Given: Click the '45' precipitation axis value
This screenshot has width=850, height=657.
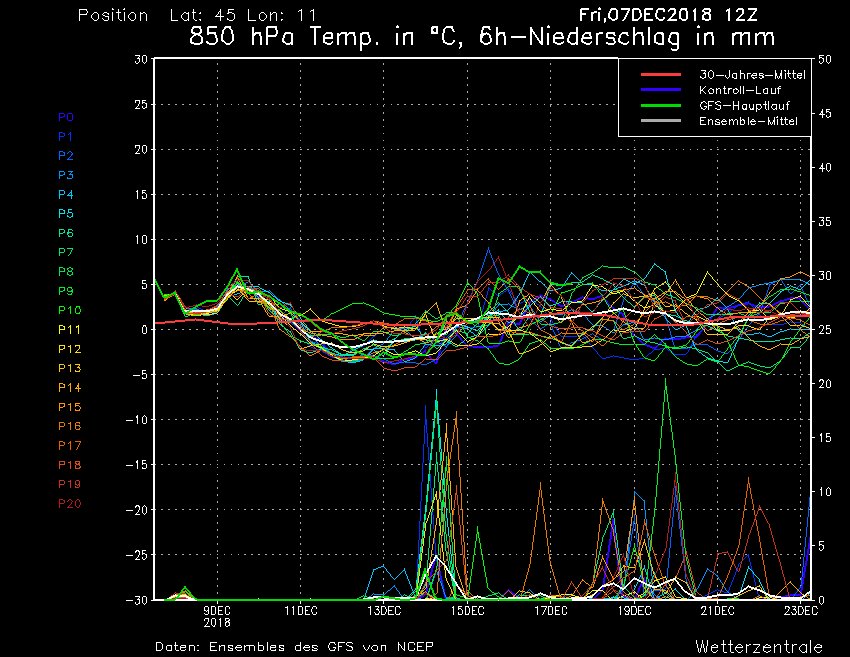Looking at the screenshot, I should [x=825, y=113].
